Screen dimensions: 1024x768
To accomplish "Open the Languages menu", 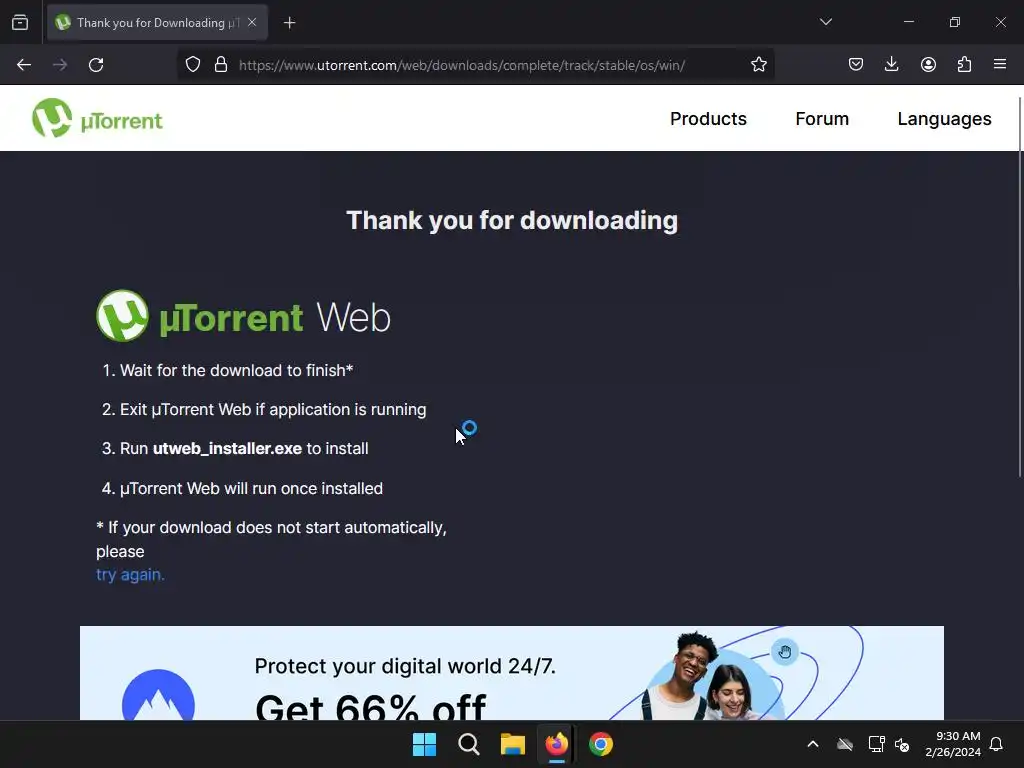I will [944, 119].
